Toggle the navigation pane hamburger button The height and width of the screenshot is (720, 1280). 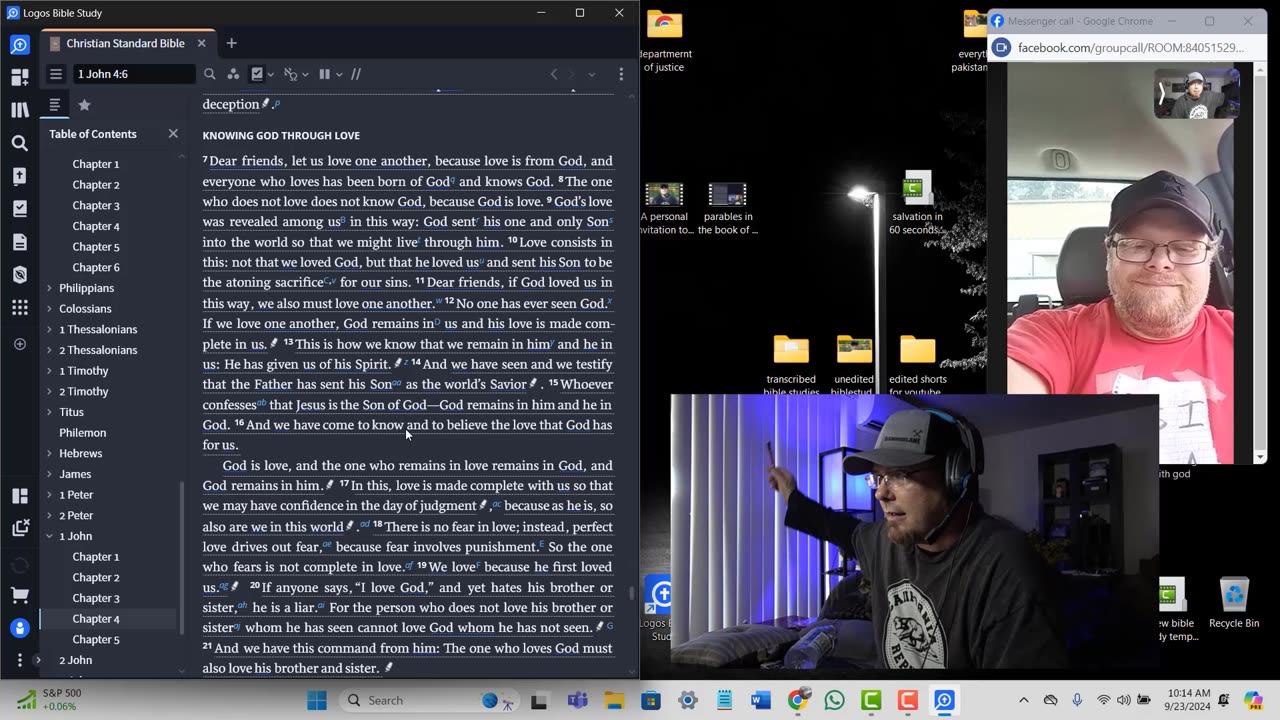[56, 74]
